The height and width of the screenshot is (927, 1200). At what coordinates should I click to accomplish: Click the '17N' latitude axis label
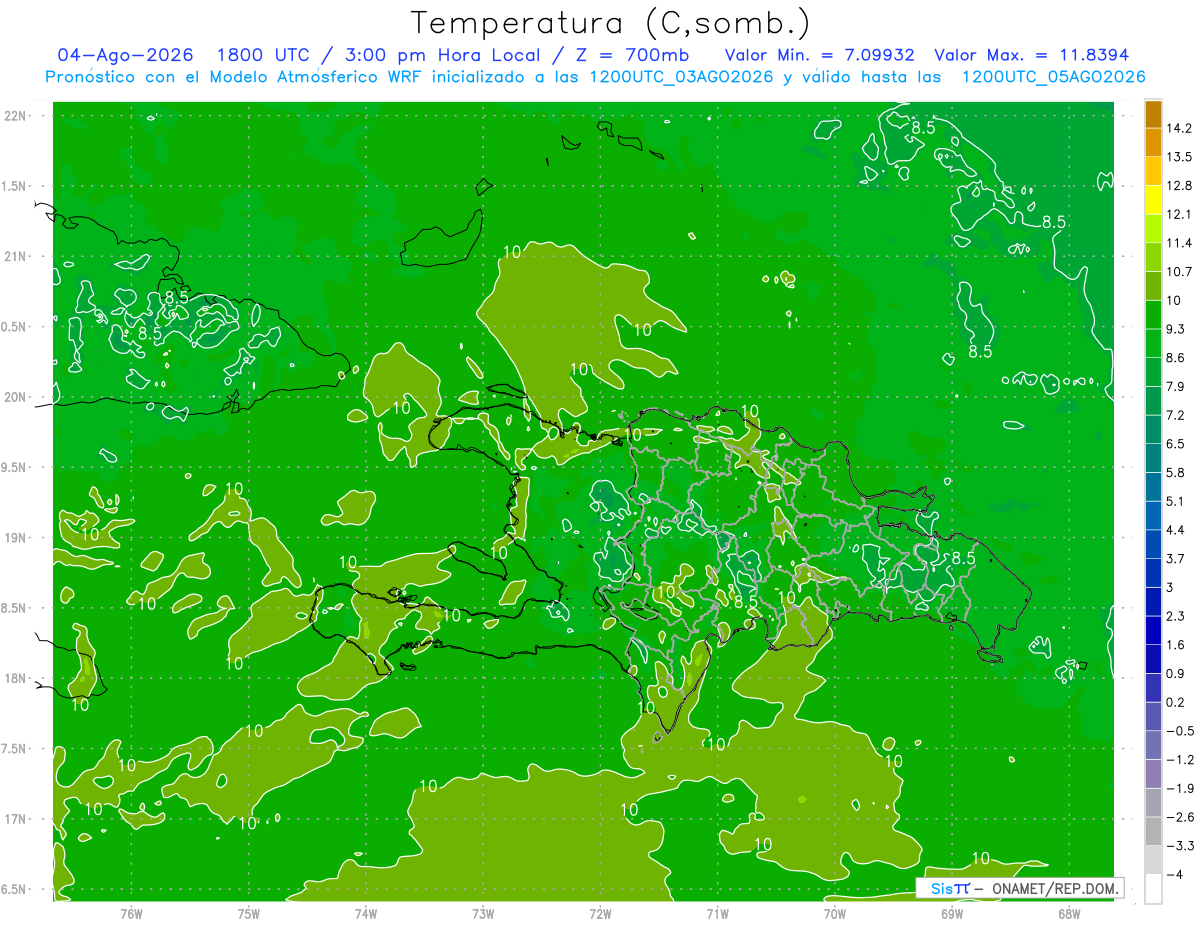[x=15, y=819]
